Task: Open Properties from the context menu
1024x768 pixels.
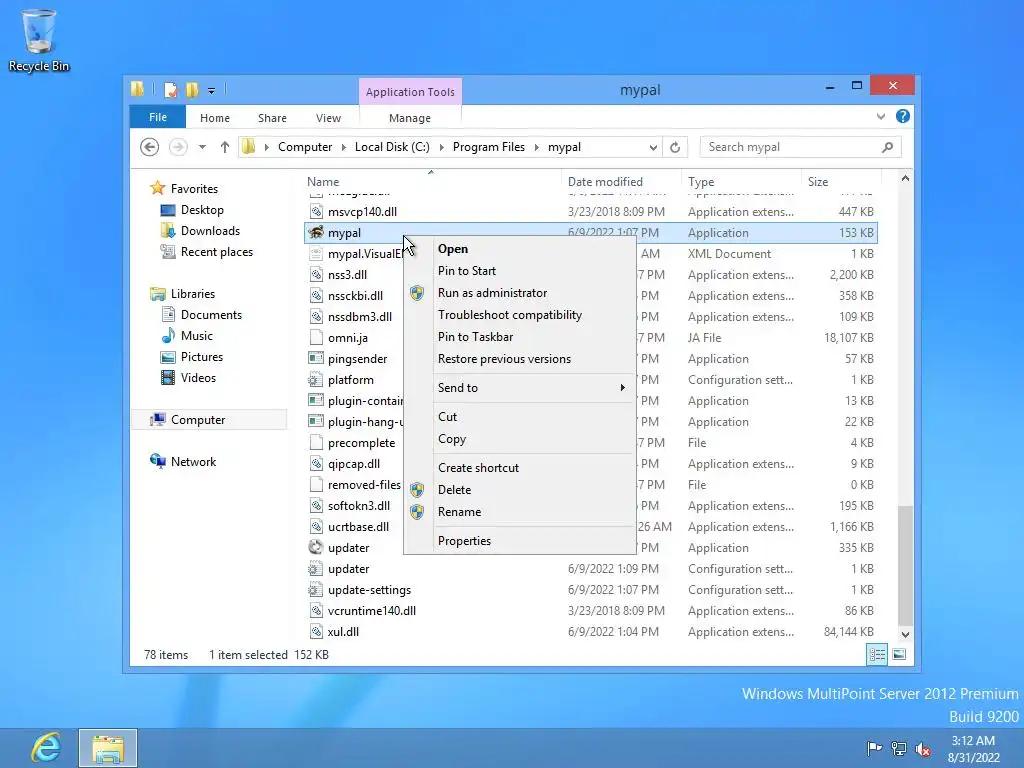Action: pyautogui.click(x=520, y=541)
